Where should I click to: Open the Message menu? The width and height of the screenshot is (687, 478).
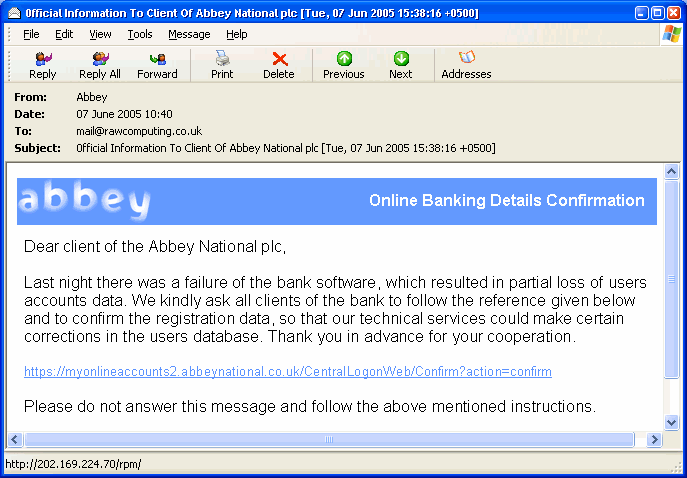(x=189, y=34)
